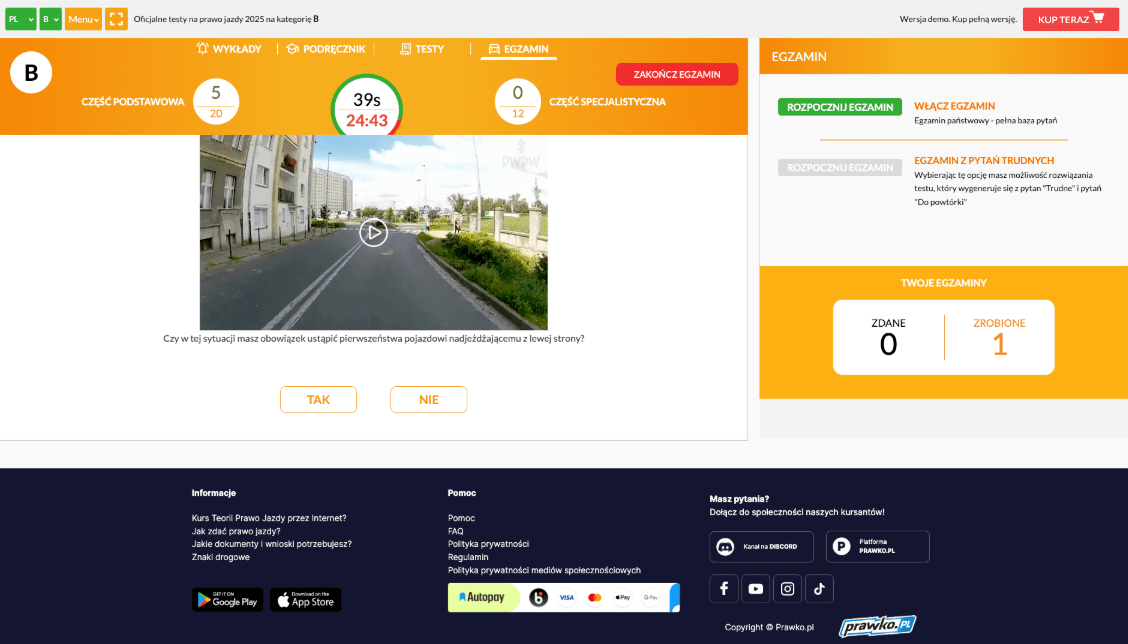Play the exam question video

[x=373, y=232]
